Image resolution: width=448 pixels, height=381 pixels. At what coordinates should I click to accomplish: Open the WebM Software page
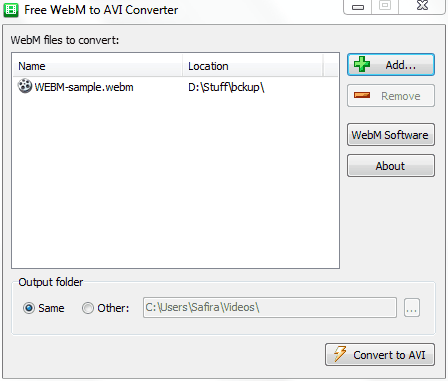click(391, 135)
